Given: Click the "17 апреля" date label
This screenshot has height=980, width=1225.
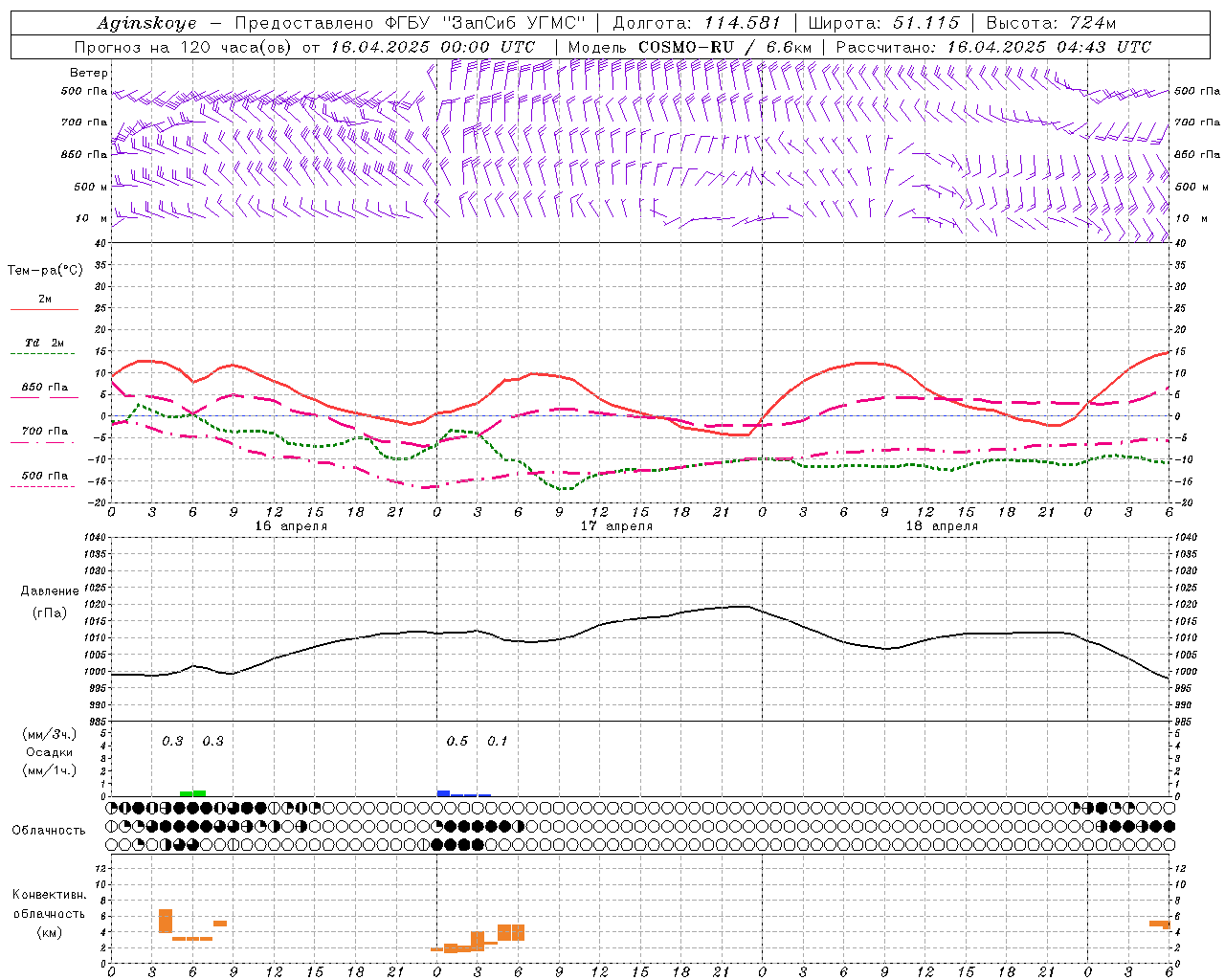Looking at the screenshot, I should pyautogui.click(x=616, y=526).
